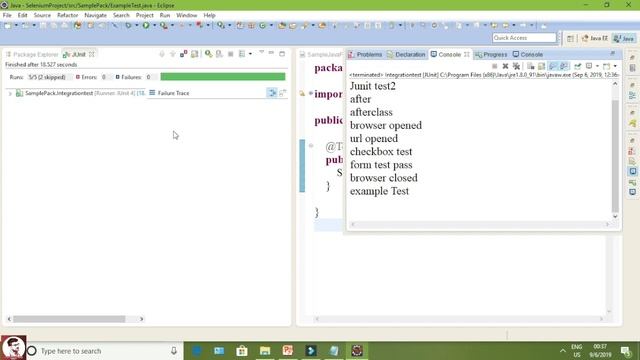Open the Debug dropdown arrow
The width and height of the screenshot is (640, 360).
[136, 25]
